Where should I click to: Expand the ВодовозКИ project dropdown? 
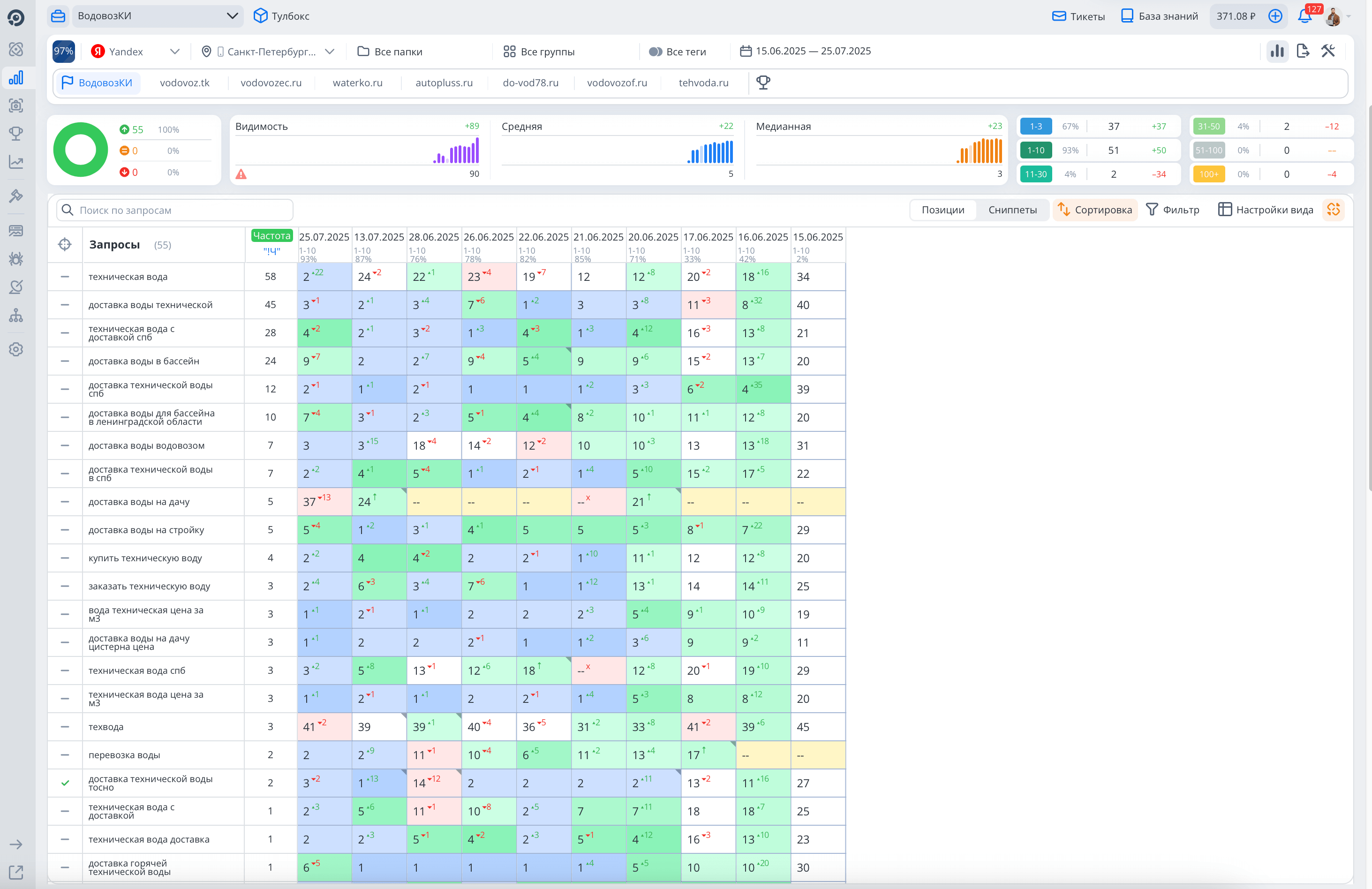pos(232,16)
